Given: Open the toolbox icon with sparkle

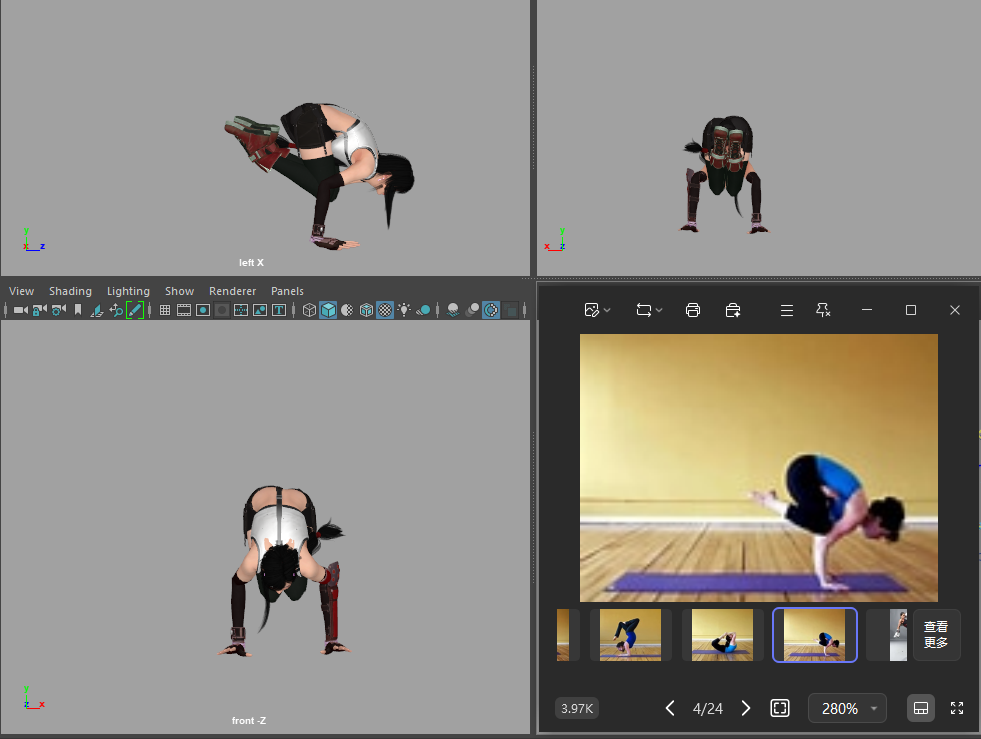Looking at the screenshot, I should [733, 310].
